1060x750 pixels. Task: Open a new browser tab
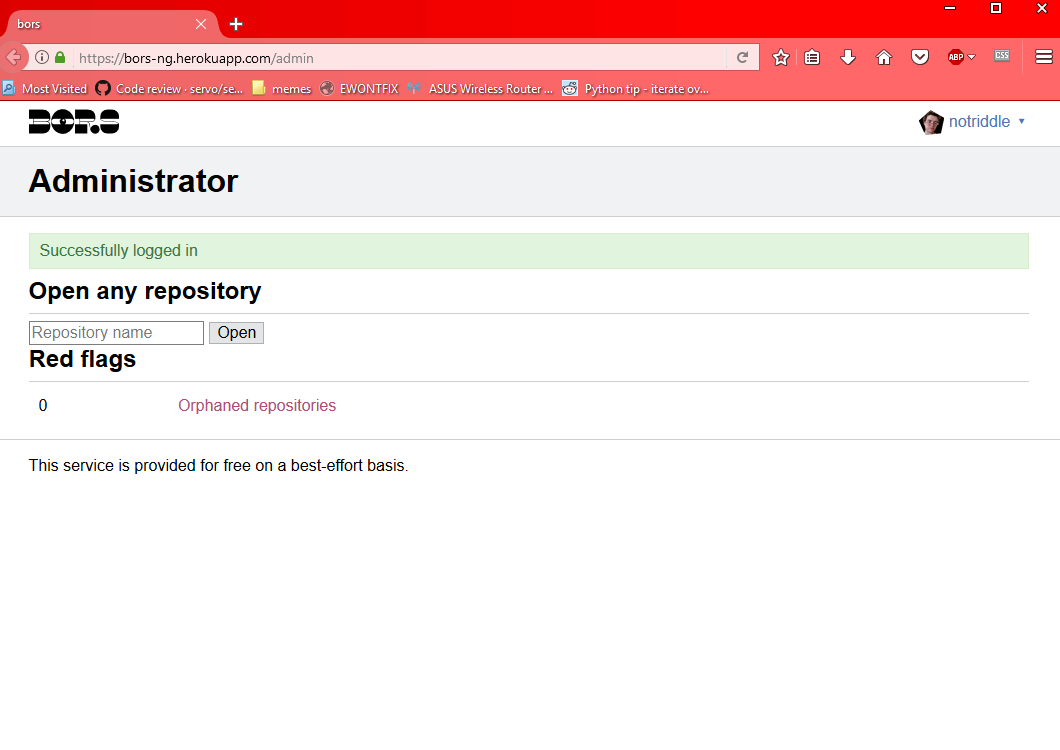coord(236,24)
